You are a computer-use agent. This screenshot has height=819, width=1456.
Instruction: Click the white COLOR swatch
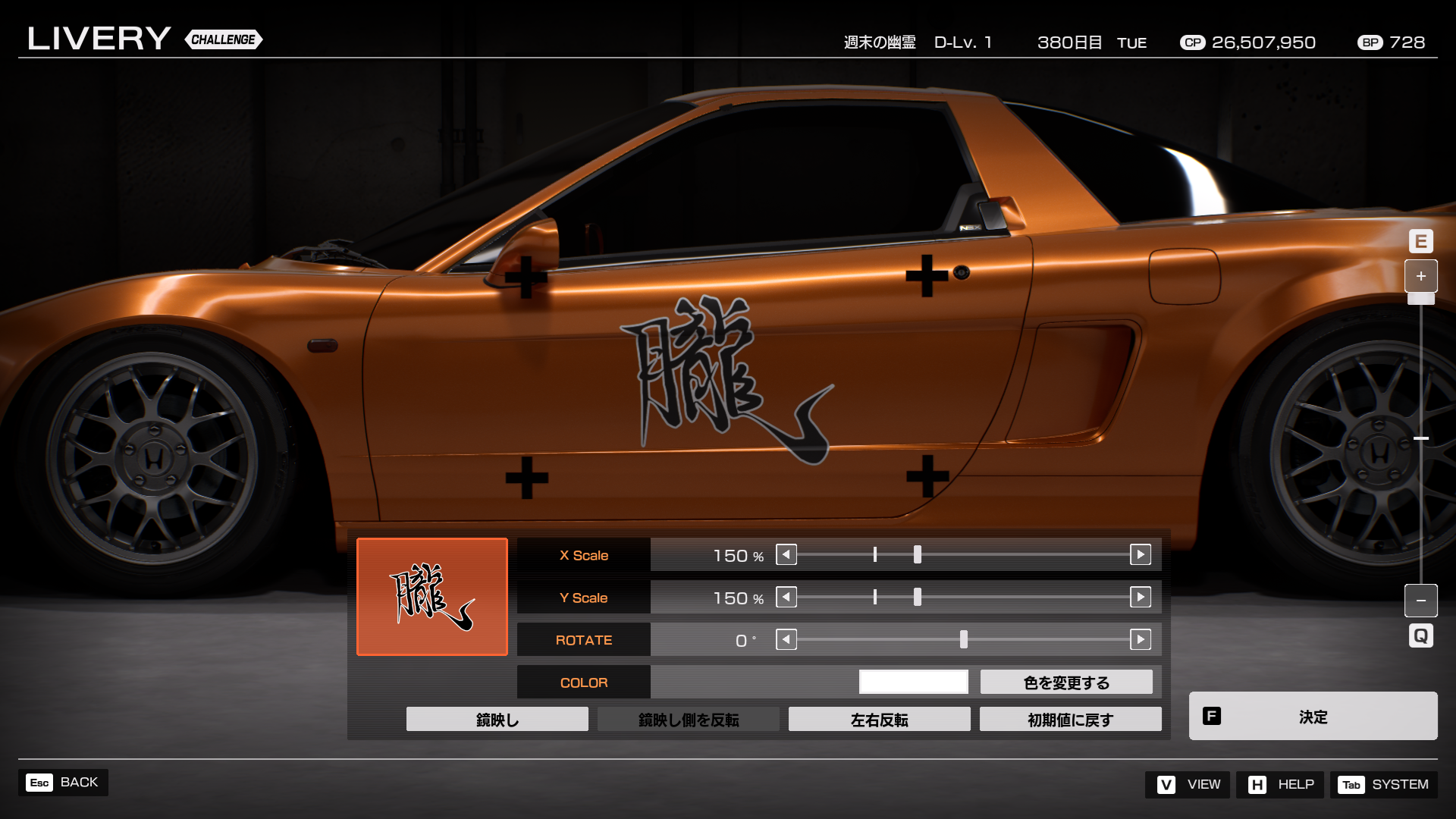pos(913,682)
